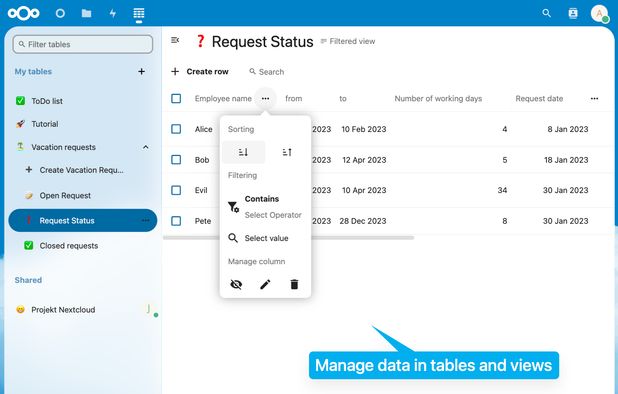Image resolution: width=618 pixels, height=394 pixels.
Task: Check the Evil row checkbox
Action: coord(176,190)
